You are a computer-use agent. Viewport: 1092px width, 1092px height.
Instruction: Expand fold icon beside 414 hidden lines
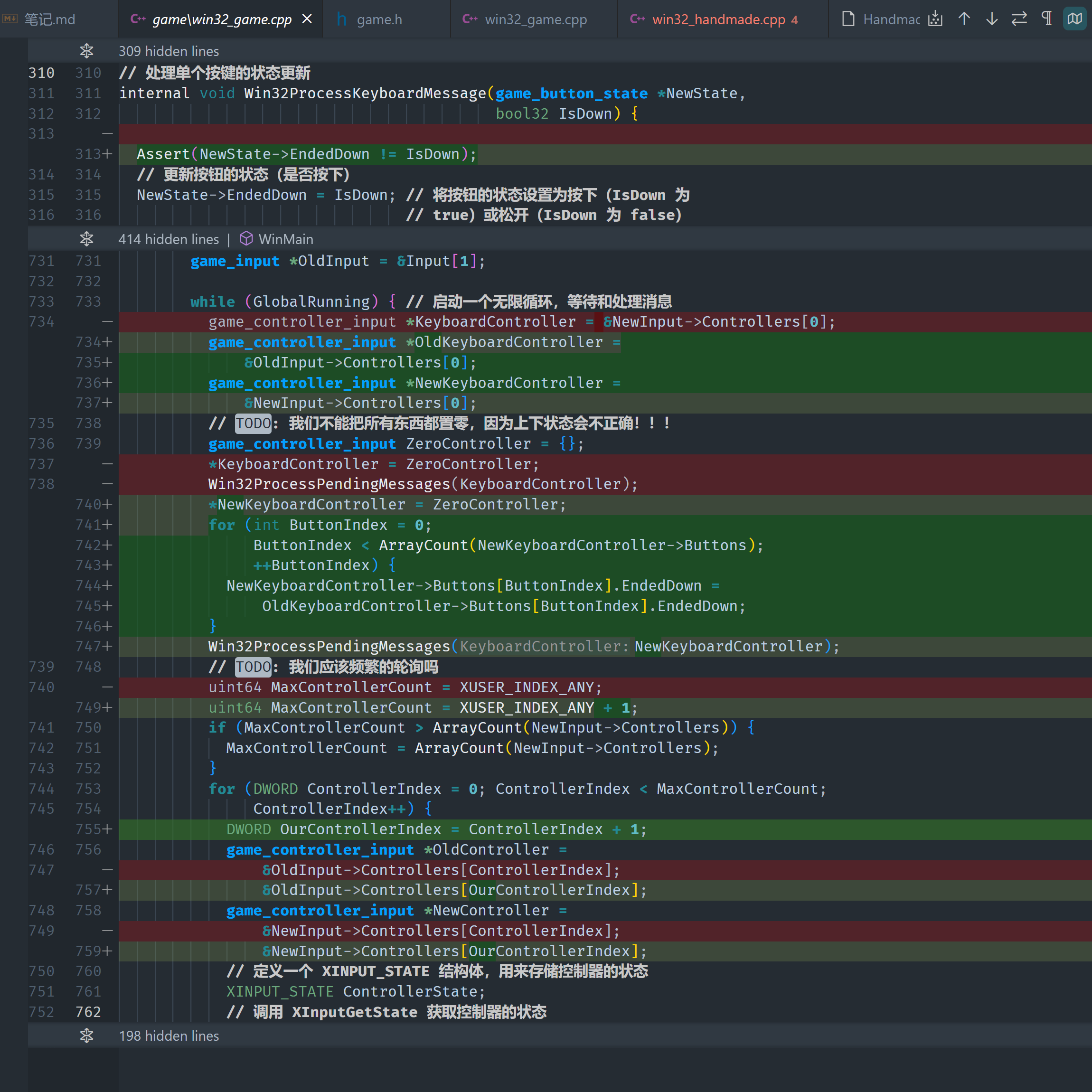[86, 239]
